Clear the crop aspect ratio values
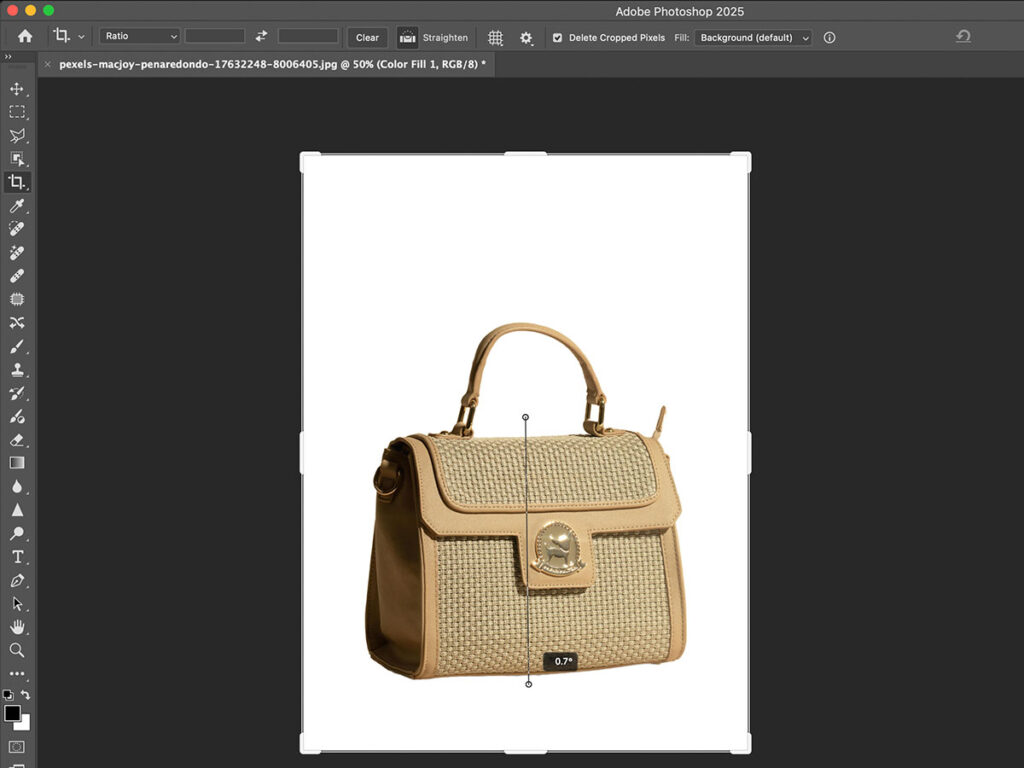 tap(367, 37)
